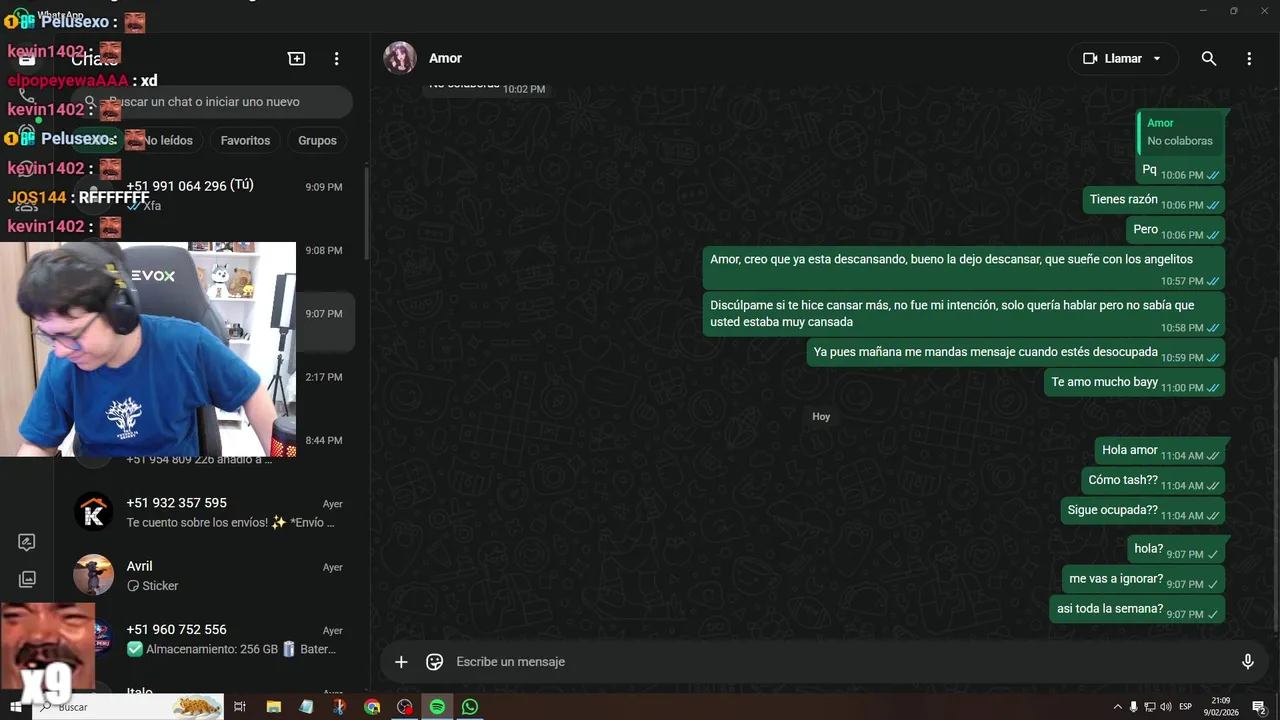Screen dimensions: 1280x720
Task: Click the screen recorder icon on the taskbar
Action: click(x=404, y=707)
